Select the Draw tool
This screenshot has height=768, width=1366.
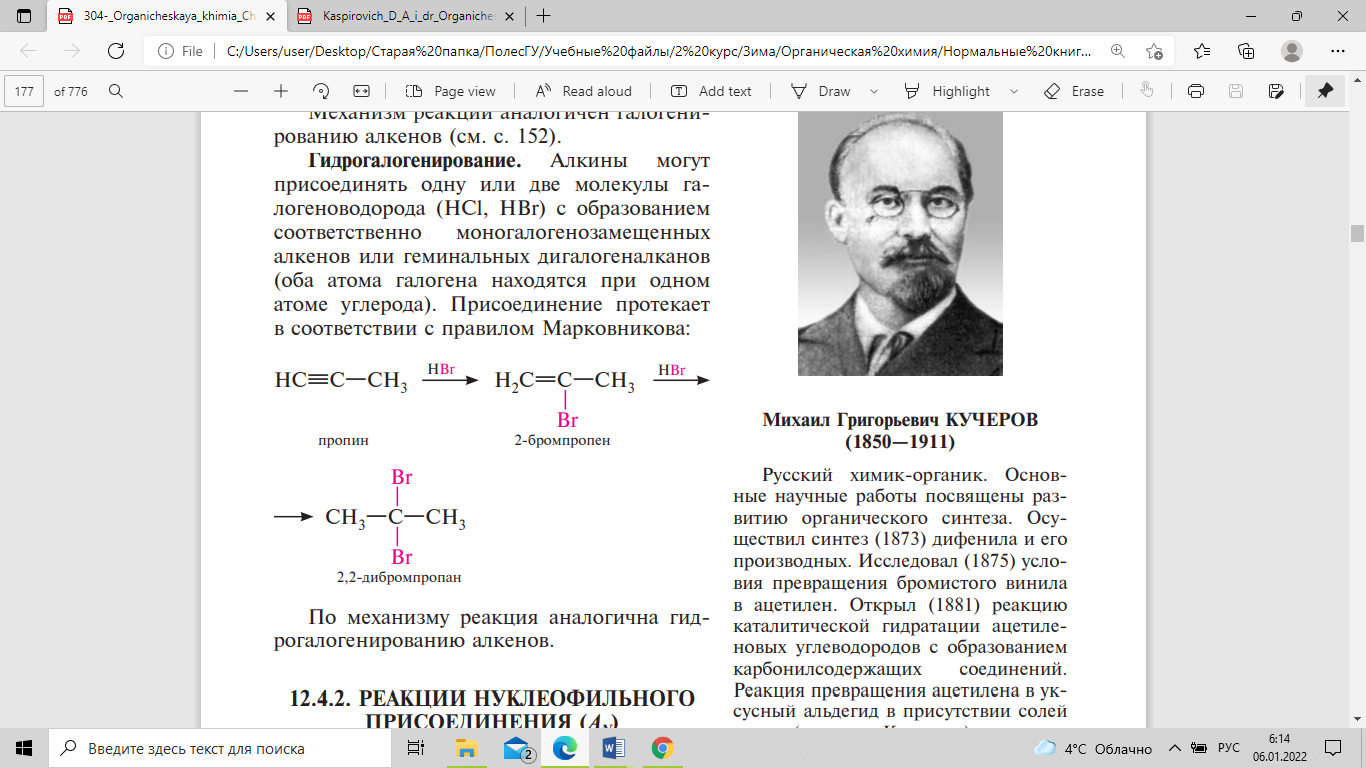pos(821,91)
